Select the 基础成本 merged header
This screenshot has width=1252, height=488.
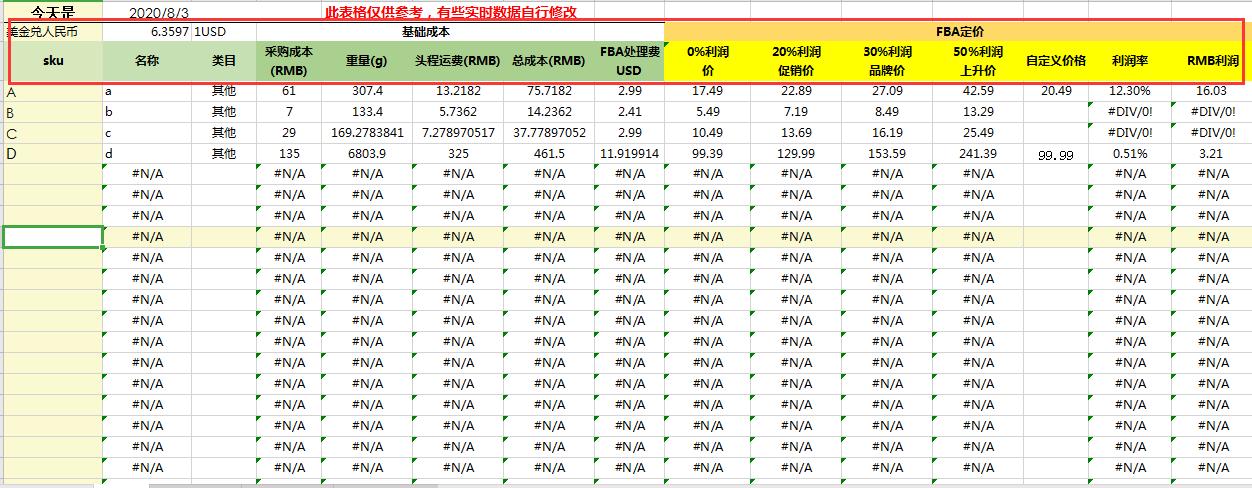[425, 31]
